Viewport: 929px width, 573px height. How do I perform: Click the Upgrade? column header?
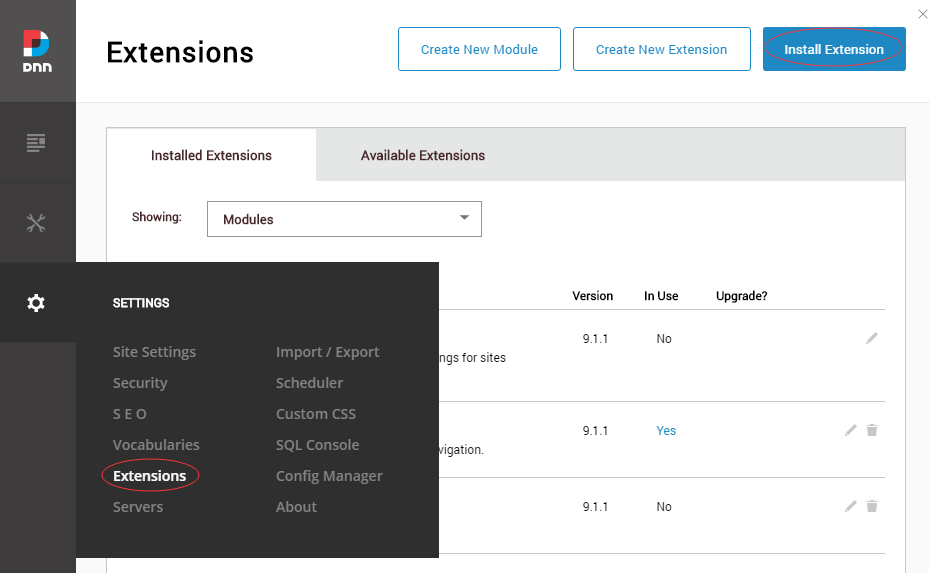(x=741, y=296)
